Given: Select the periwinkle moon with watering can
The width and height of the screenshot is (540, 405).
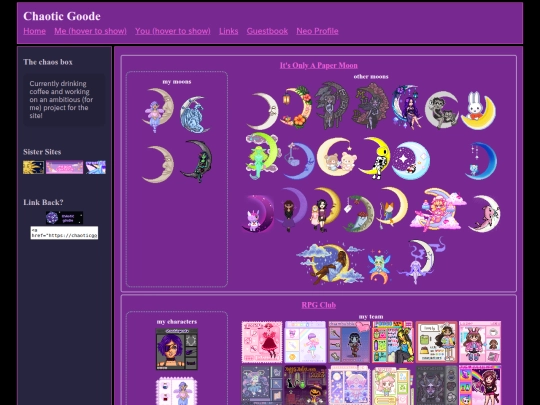Looking at the screenshot, I should [298, 160].
